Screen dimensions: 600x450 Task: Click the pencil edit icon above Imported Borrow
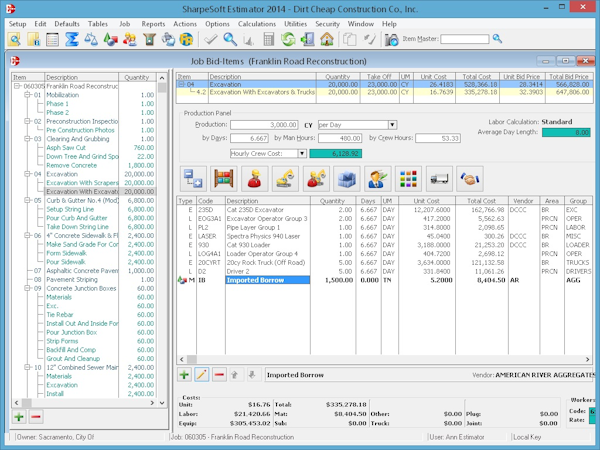(204, 374)
